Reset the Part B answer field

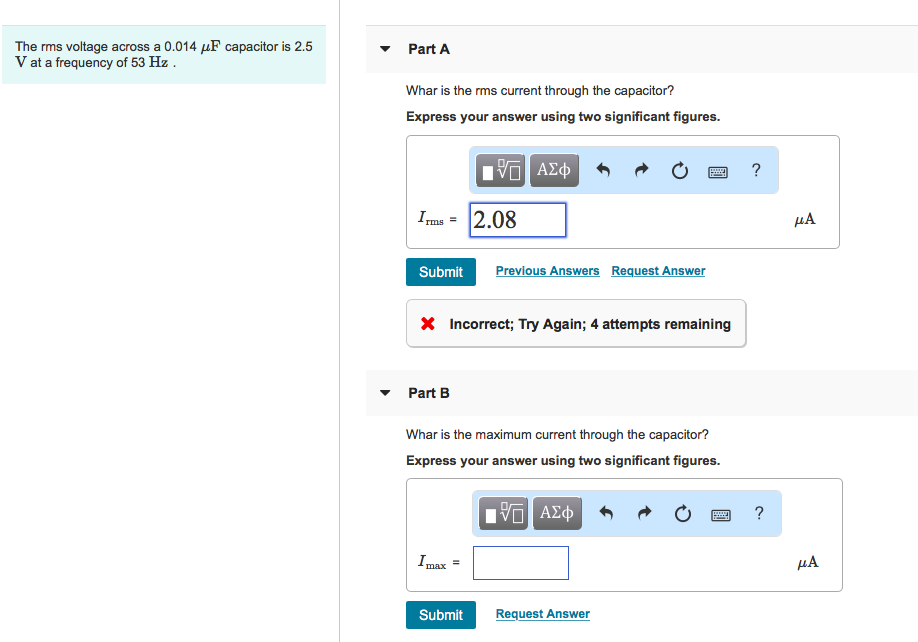[682, 514]
